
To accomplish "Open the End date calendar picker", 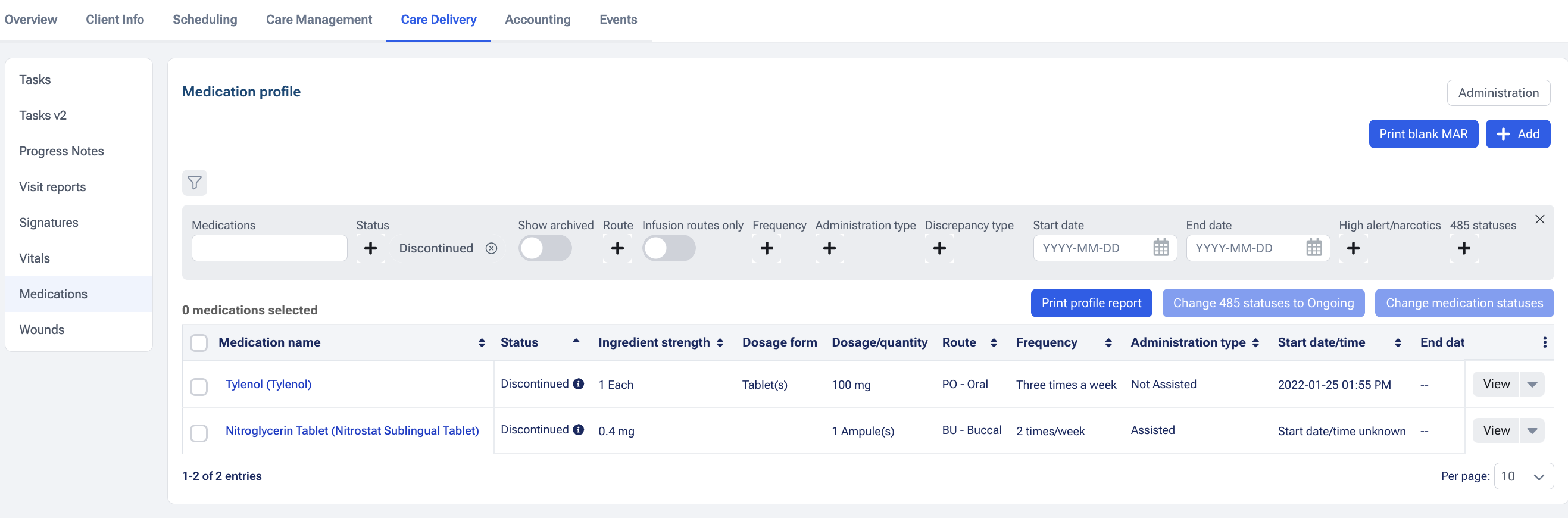I will [x=1313, y=248].
